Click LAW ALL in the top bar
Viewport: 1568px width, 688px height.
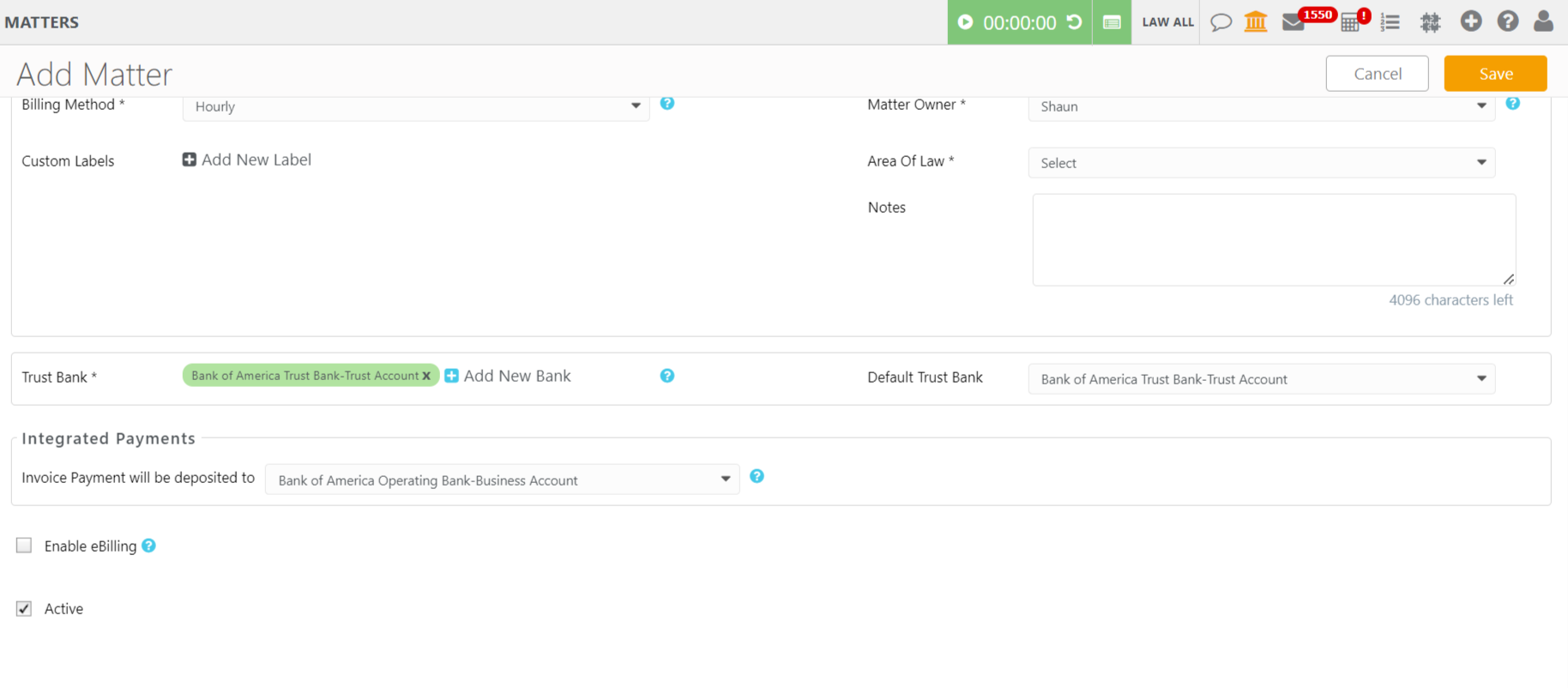pos(1167,22)
